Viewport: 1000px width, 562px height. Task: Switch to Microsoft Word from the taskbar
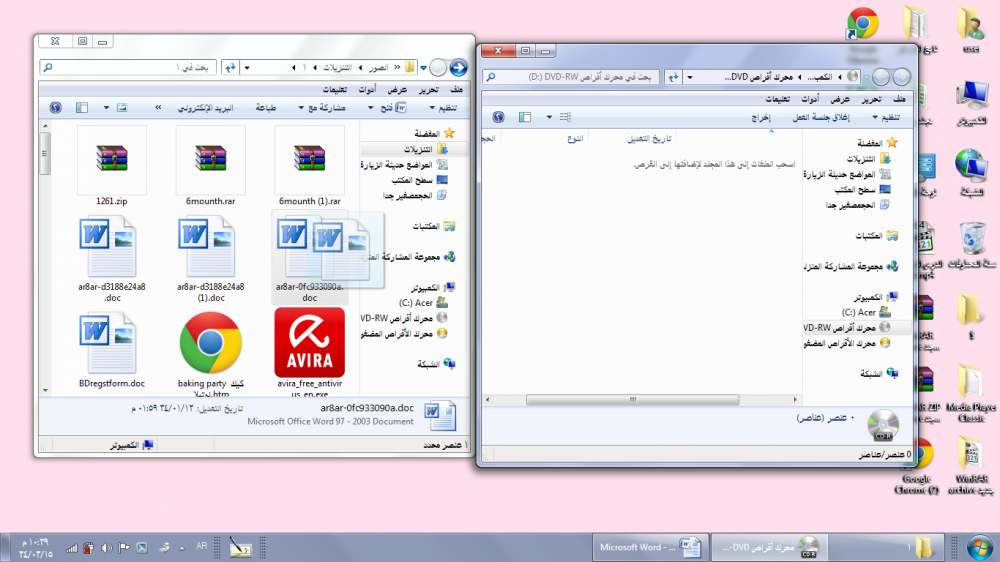(648, 547)
